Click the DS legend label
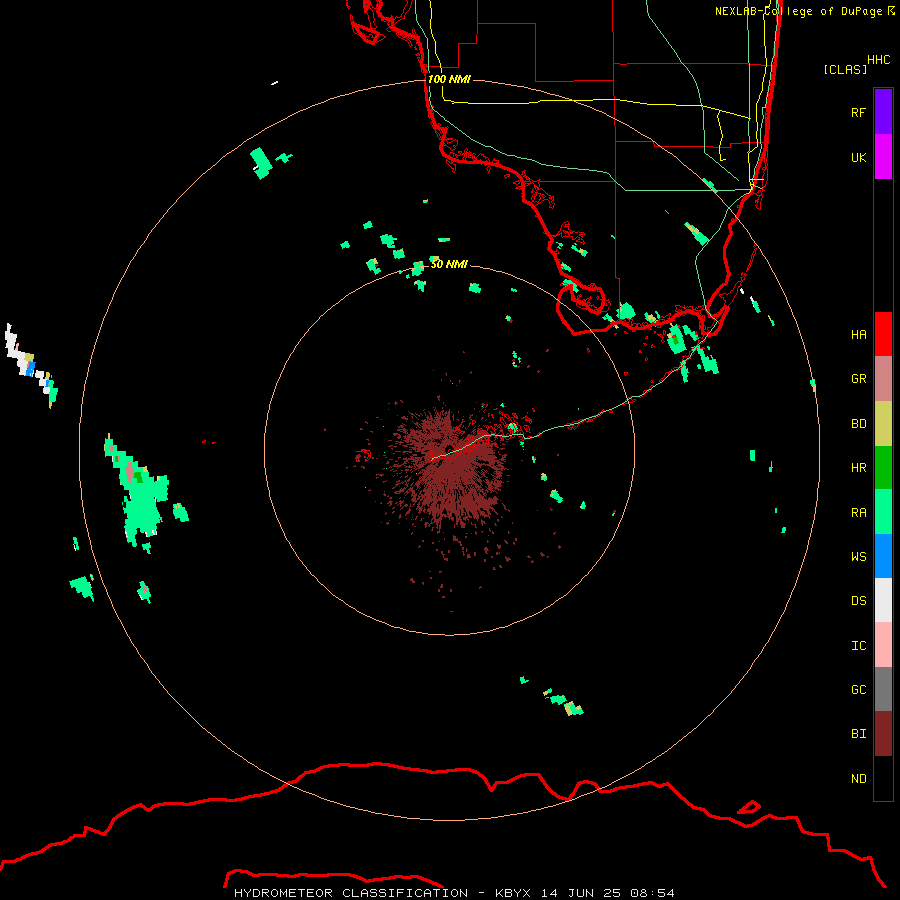 coord(858,601)
